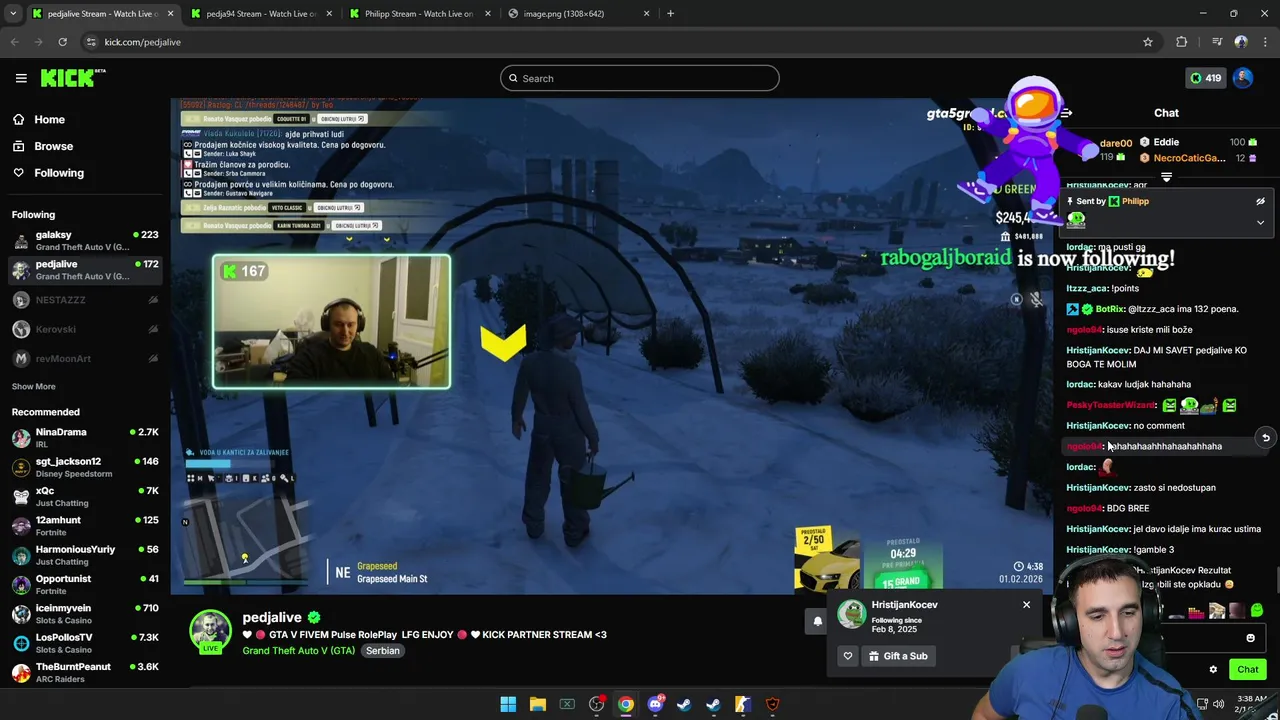Expand the pinned message chevron
The image size is (1280, 720).
(1260, 222)
